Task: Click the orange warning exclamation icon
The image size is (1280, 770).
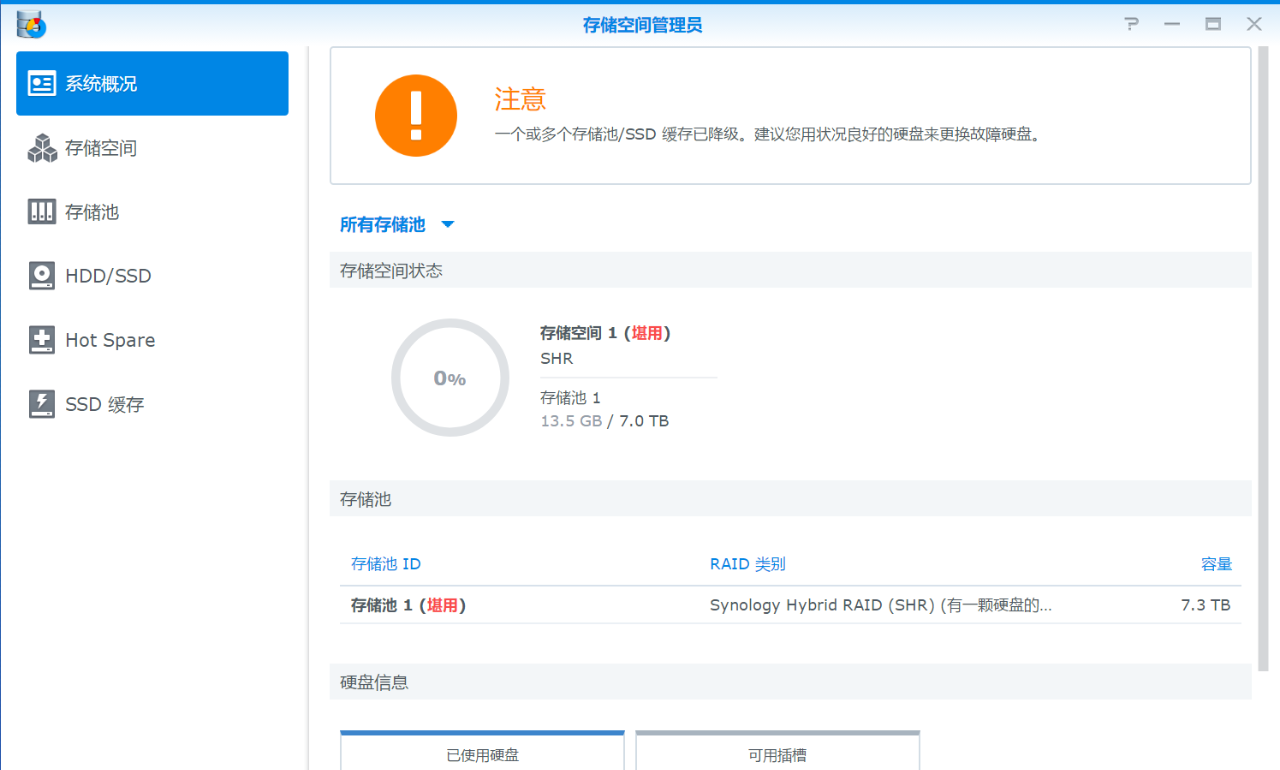Action: point(416,116)
